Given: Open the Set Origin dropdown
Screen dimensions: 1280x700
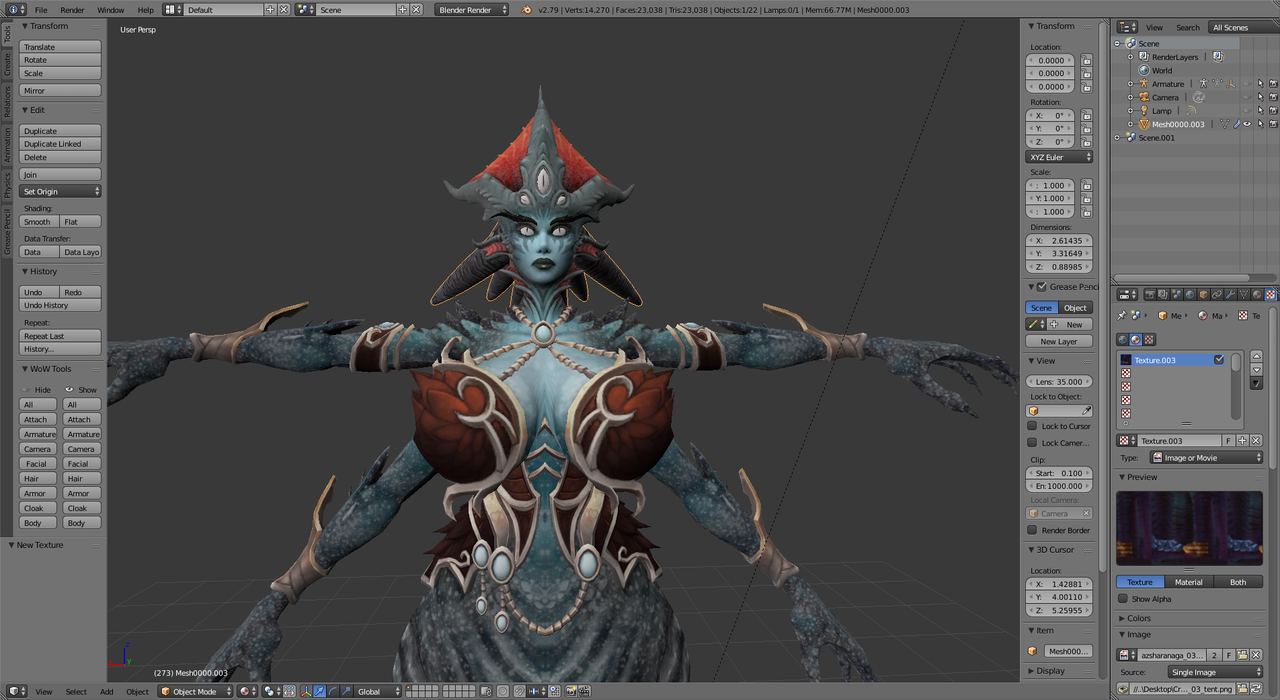Looking at the screenshot, I should pyautogui.click(x=61, y=191).
